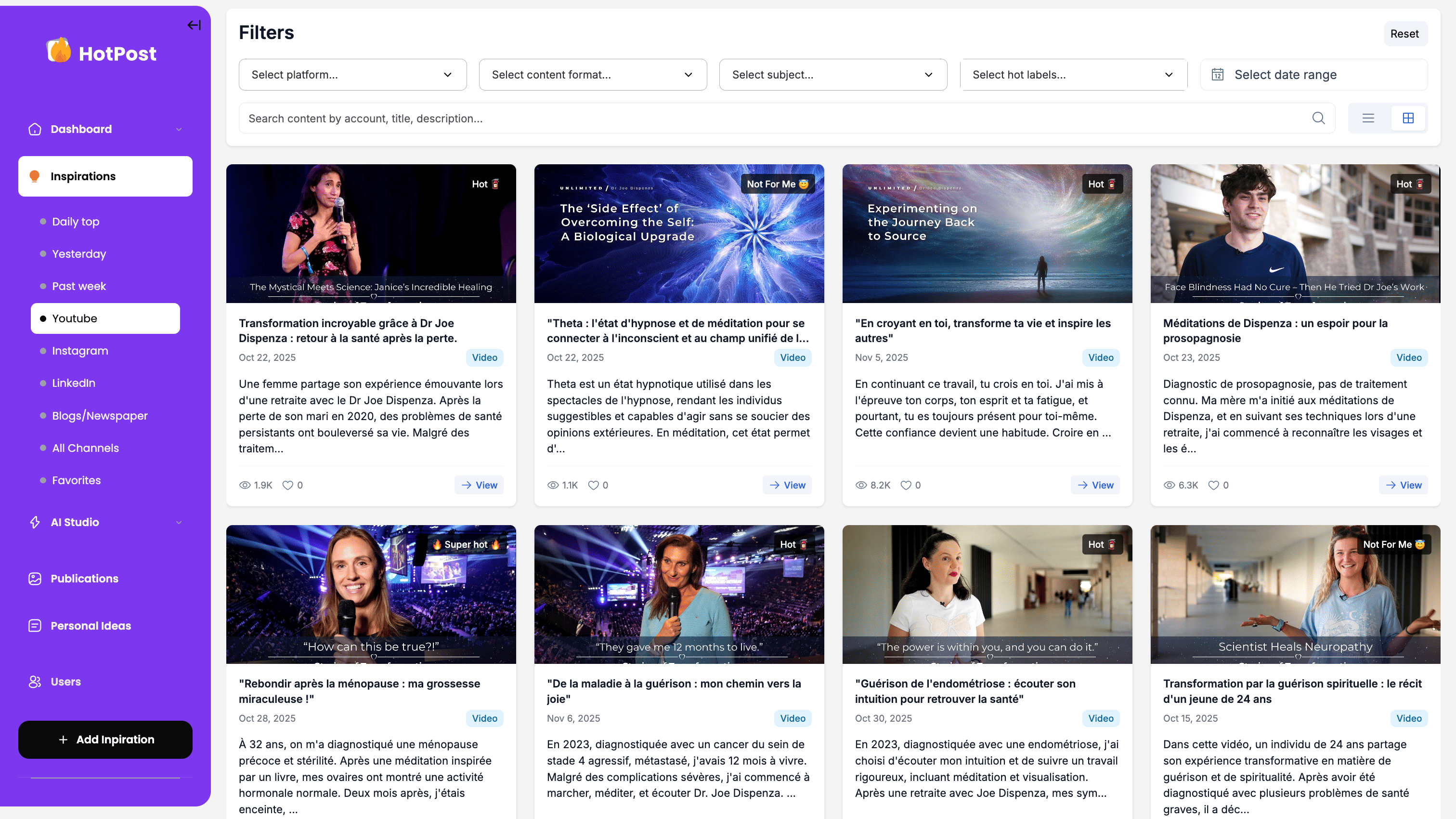This screenshot has width=1456, height=819.
Task: Open Past week inspirations
Action: tap(78, 286)
